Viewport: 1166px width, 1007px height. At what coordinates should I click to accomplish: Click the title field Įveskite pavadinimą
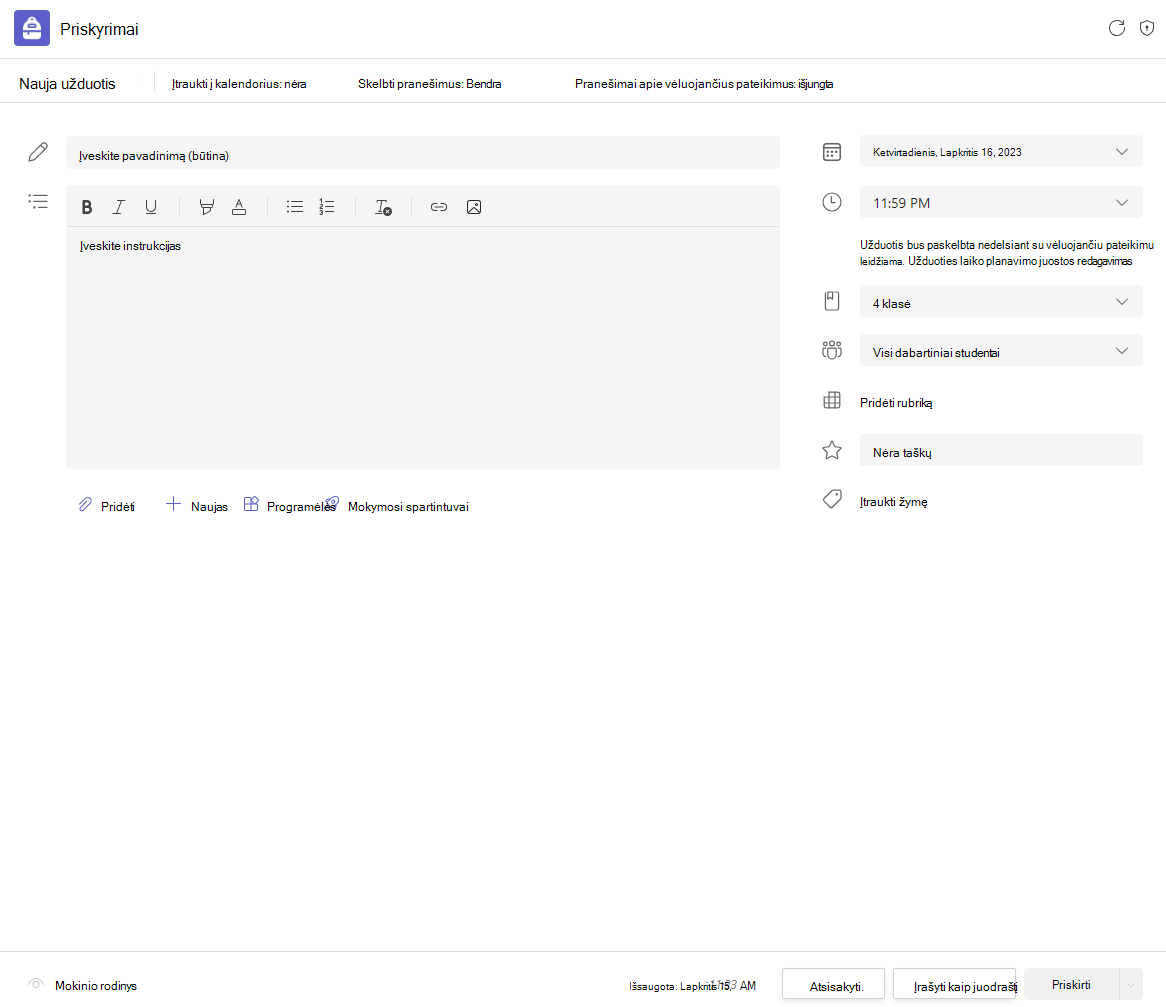click(422, 155)
